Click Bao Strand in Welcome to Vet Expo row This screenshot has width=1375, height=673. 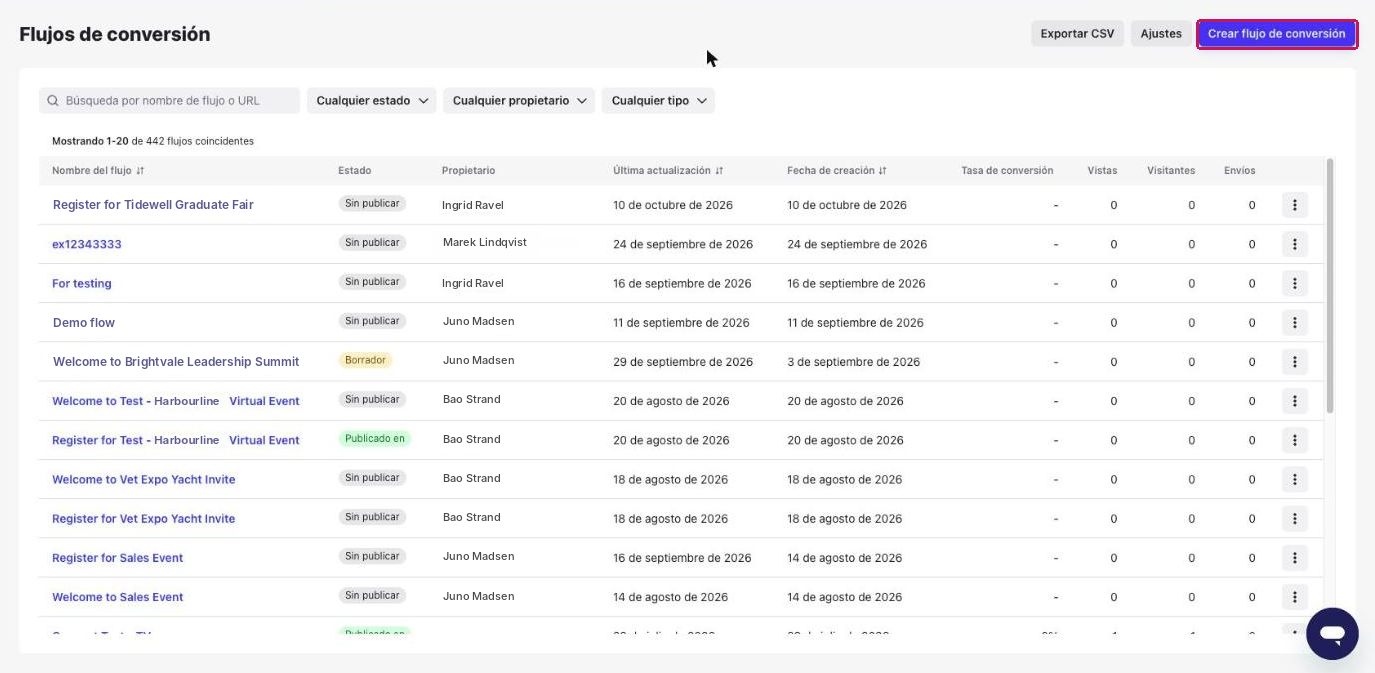(472, 478)
